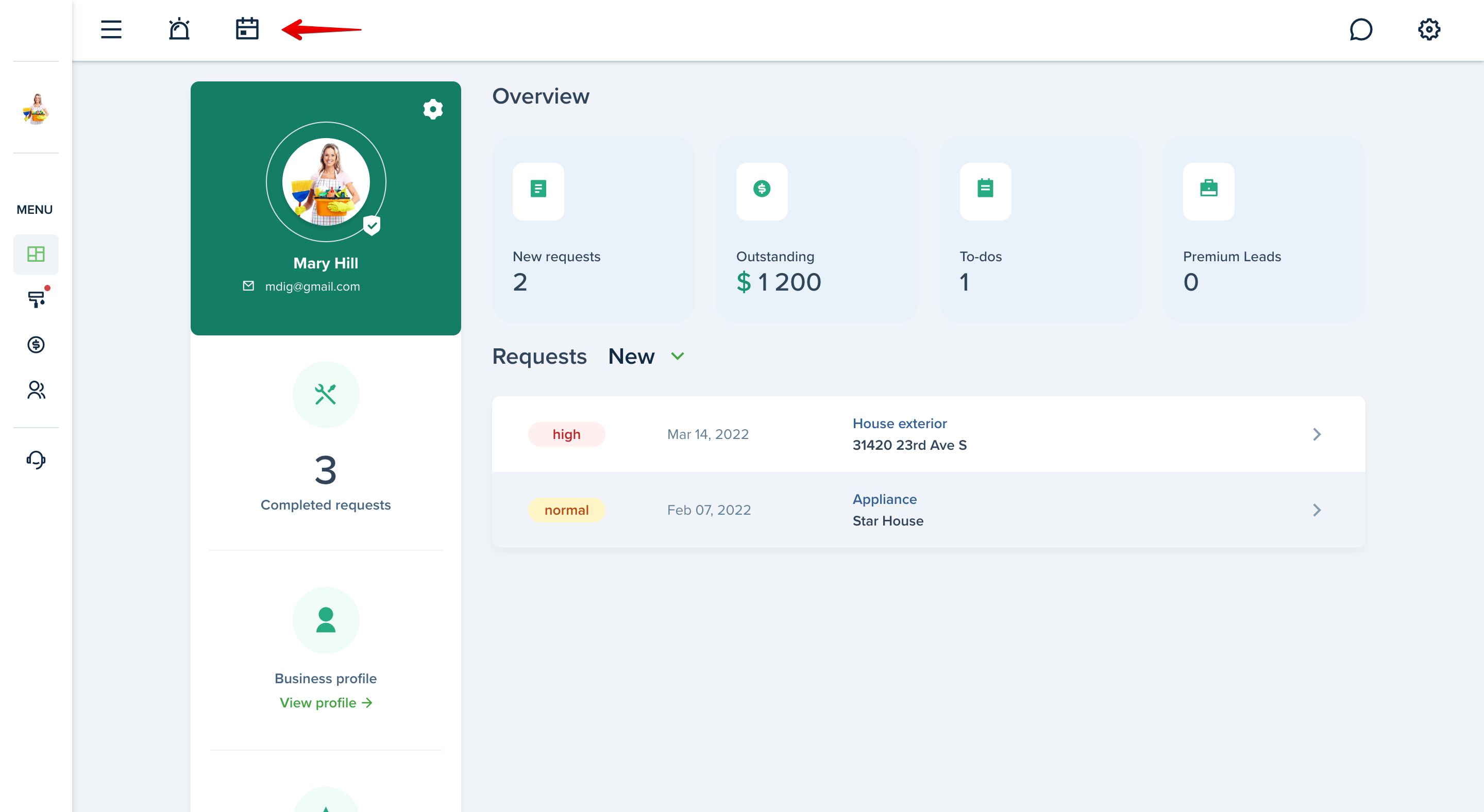
Task: Click the New requests document icon
Action: click(538, 189)
